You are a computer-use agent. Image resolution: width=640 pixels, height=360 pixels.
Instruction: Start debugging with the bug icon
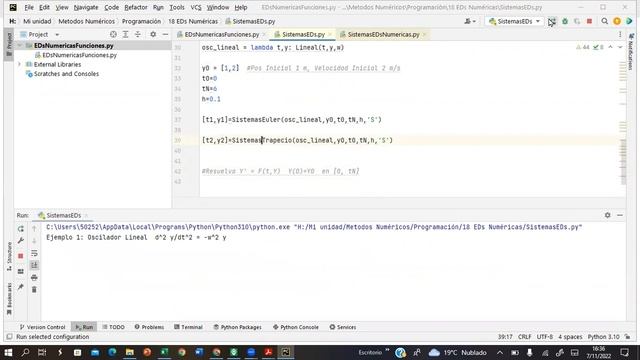(x=565, y=21)
